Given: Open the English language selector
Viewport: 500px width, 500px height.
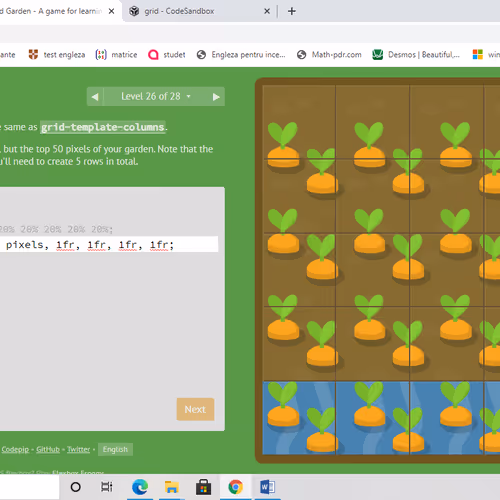Looking at the screenshot, I should tap(115, 449).
